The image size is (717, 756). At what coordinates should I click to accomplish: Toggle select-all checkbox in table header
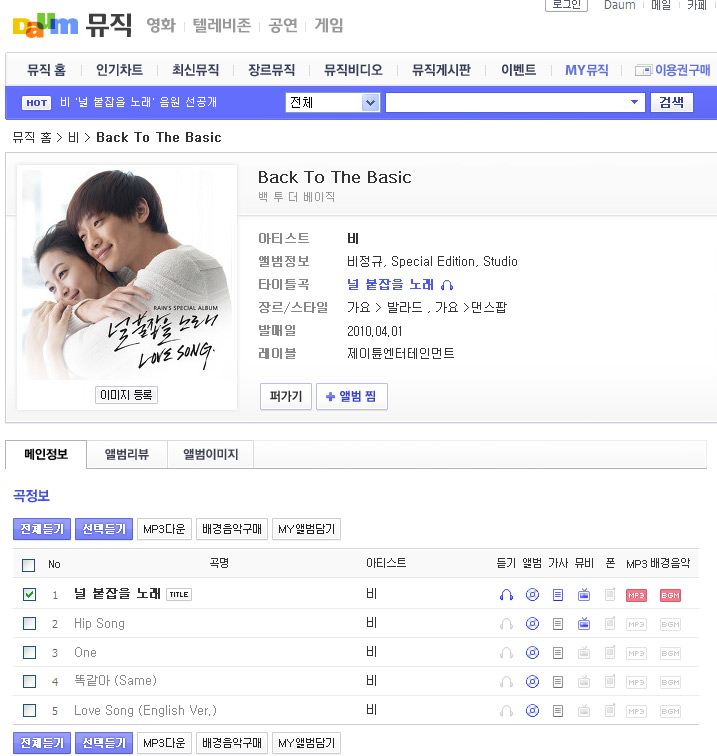click(29, 565)
